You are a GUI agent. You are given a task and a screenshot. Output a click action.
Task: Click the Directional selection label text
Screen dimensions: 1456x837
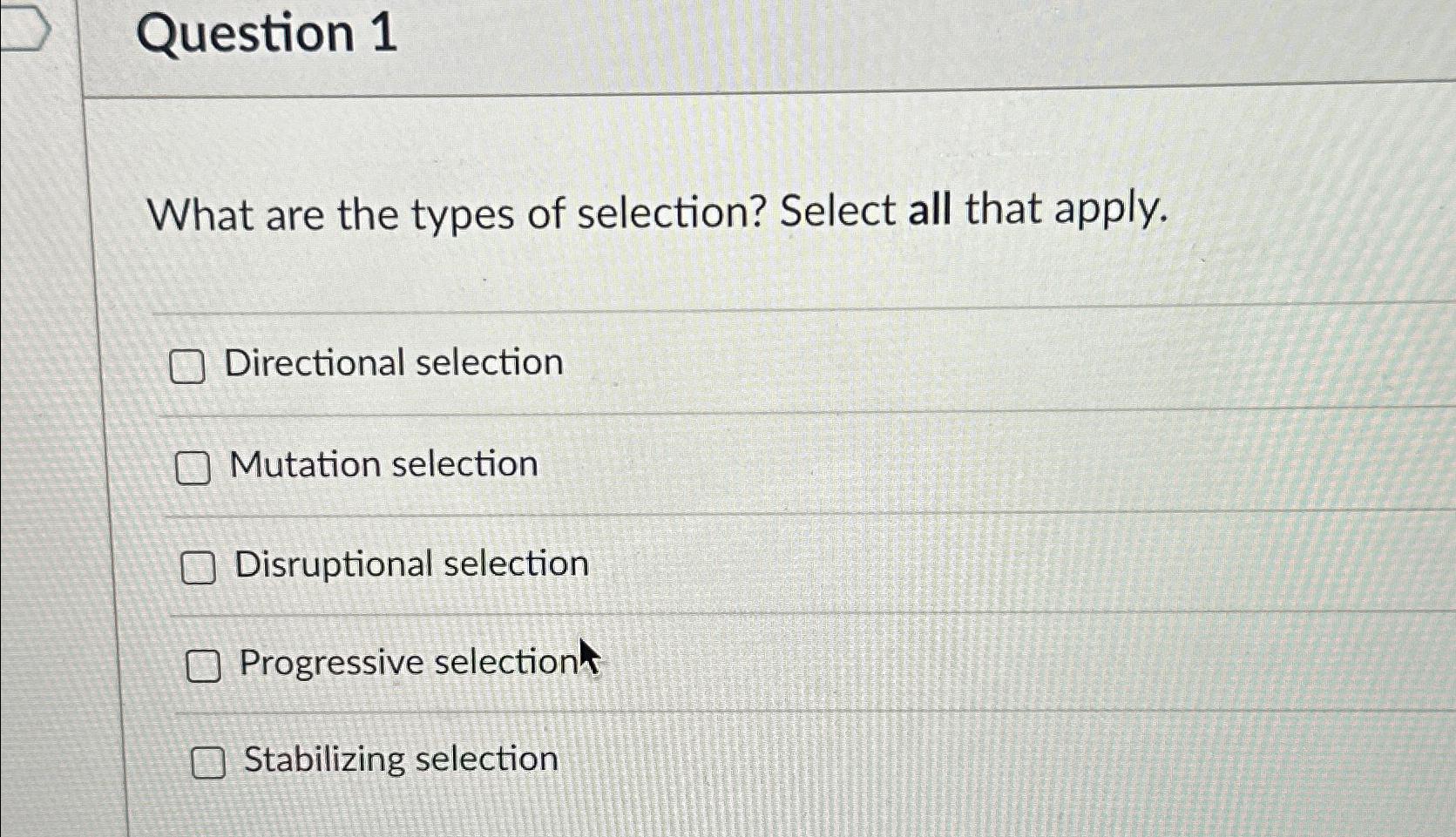tap(393, 363)
